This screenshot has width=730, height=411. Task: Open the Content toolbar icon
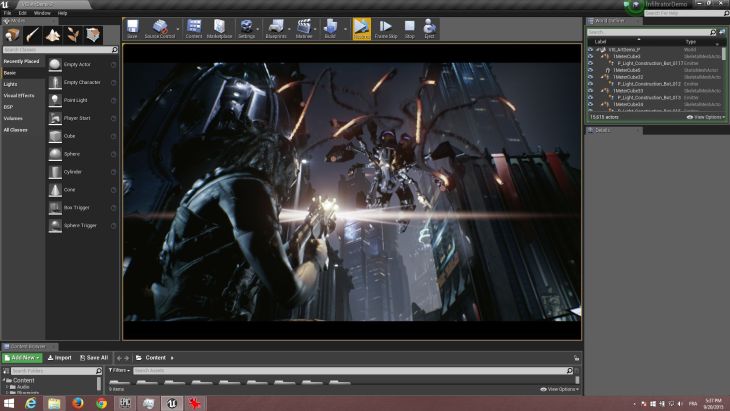[194, 27]
